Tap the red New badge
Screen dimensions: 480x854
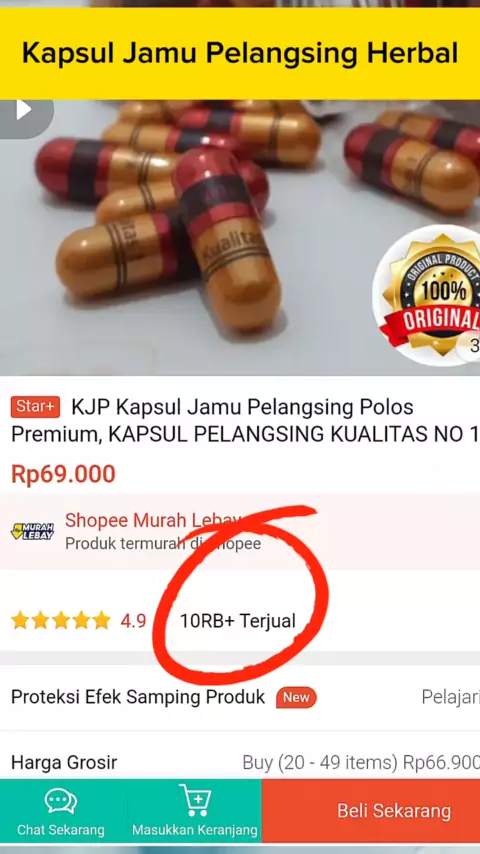tap(296, 698)
